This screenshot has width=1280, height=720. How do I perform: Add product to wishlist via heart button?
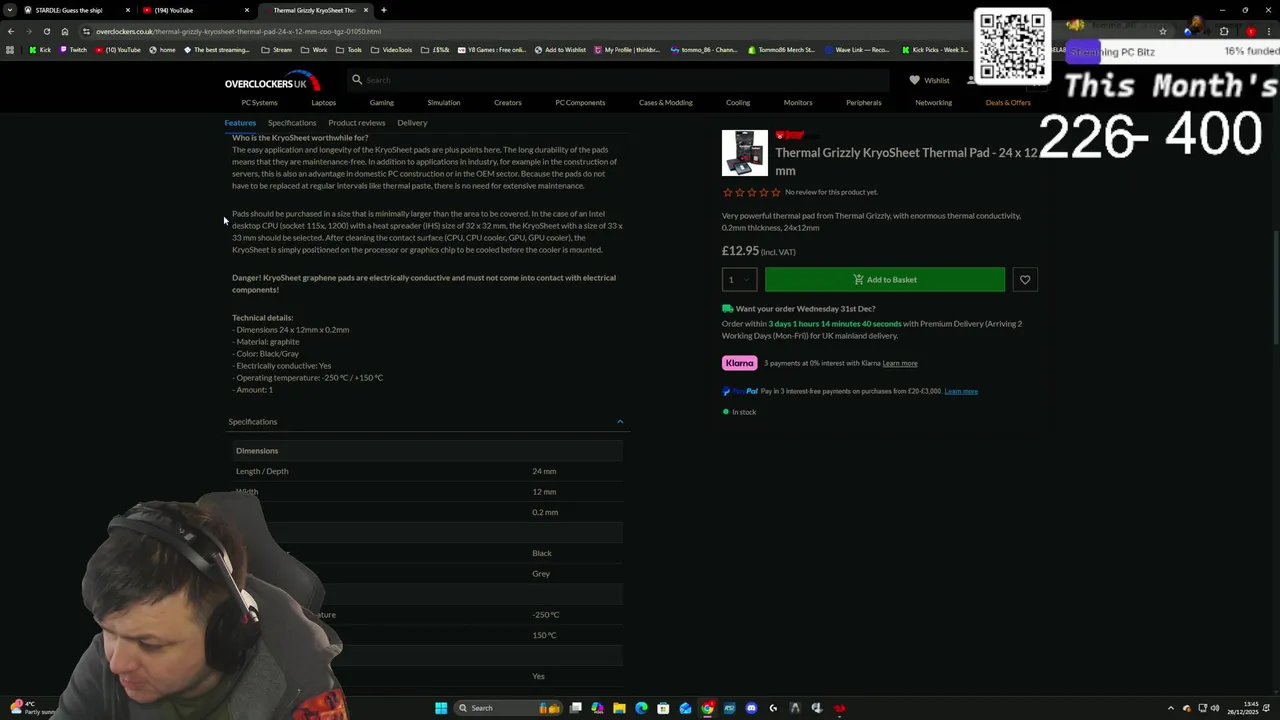point(1024,280)
